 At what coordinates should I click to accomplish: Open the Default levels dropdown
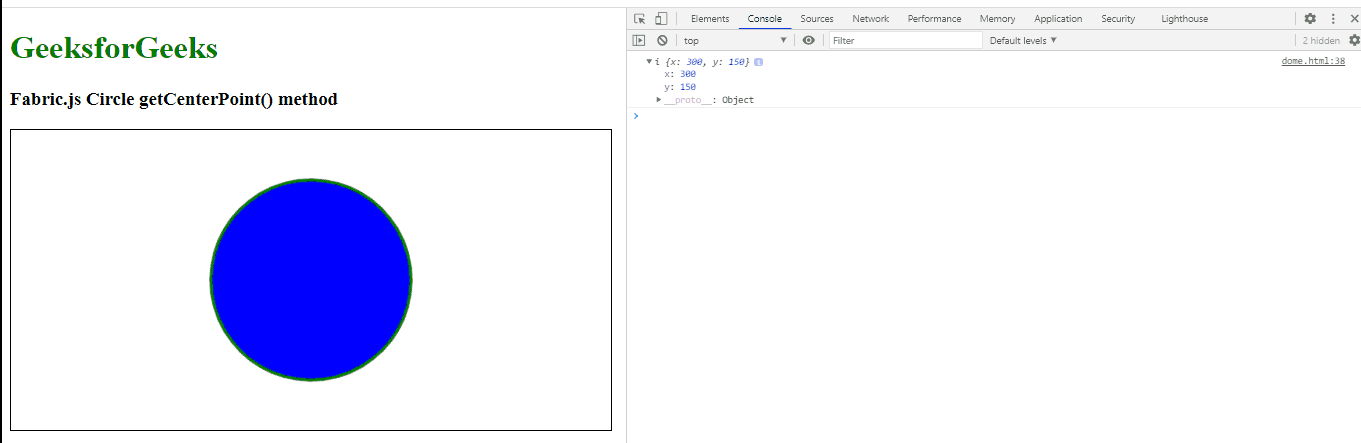1023,40
